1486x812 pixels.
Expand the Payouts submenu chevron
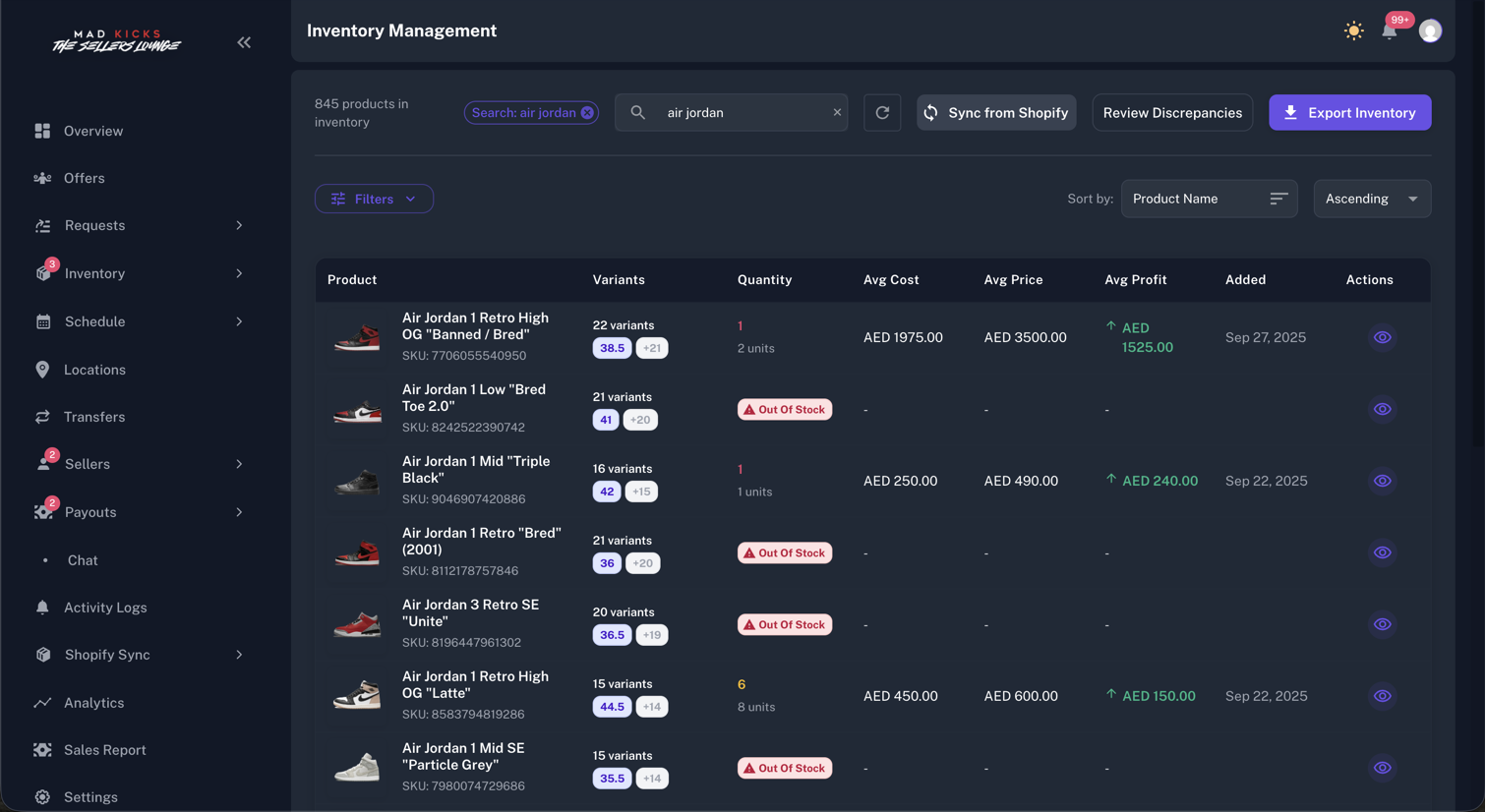(x=239, y=512)
